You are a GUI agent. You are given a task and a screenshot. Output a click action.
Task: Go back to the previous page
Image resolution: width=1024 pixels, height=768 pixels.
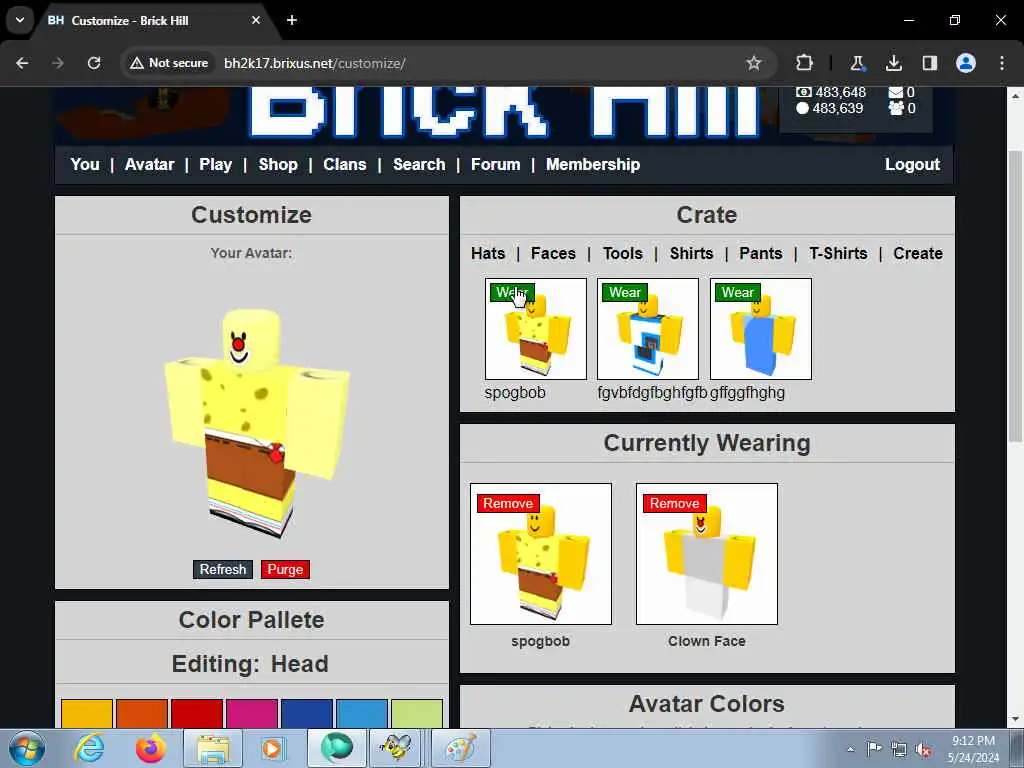22,63
